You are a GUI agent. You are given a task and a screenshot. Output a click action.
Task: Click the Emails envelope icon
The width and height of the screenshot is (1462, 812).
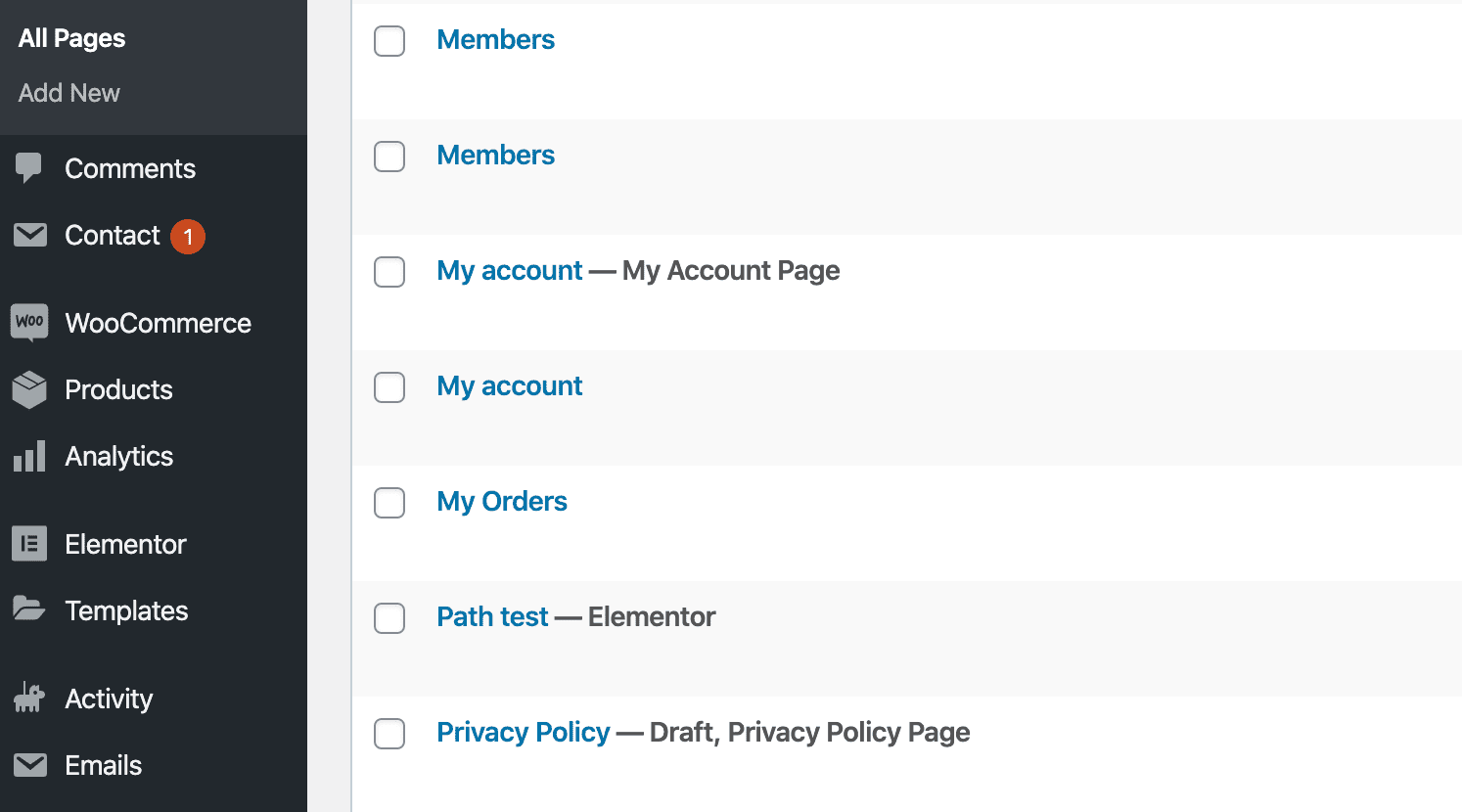coord(30,764)
